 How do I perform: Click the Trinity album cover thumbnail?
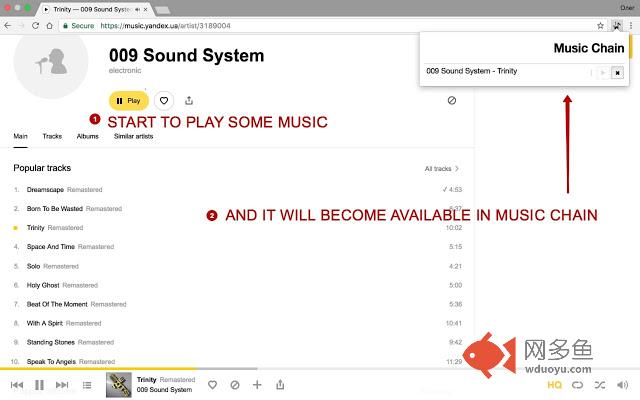pyautogui.click(x=119, y=384)
